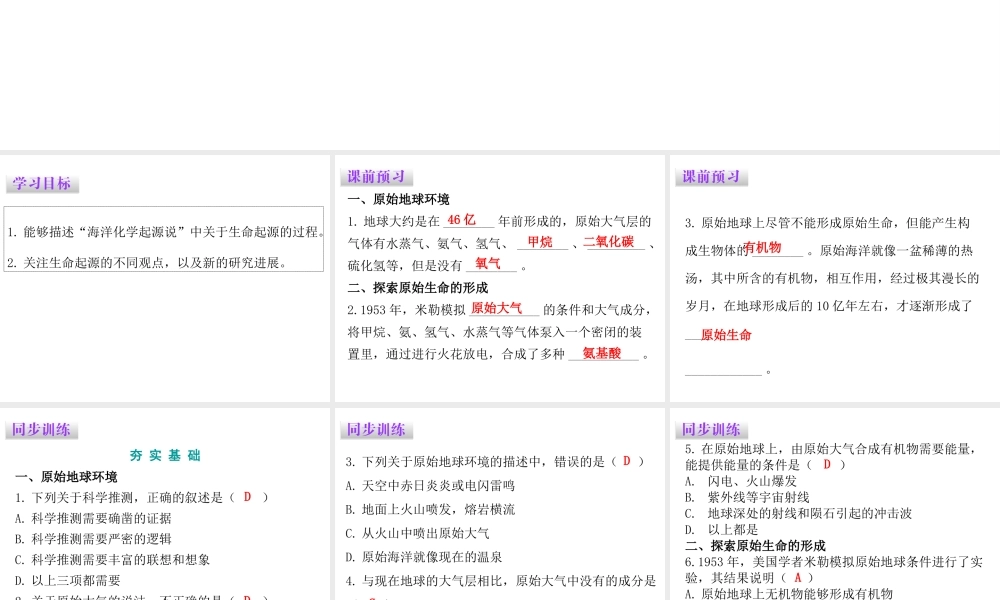Click the line beginning 1.地球大约是在
Image resolution: width=1000 pixels, height=600 pixels.
tap(499, 221)
